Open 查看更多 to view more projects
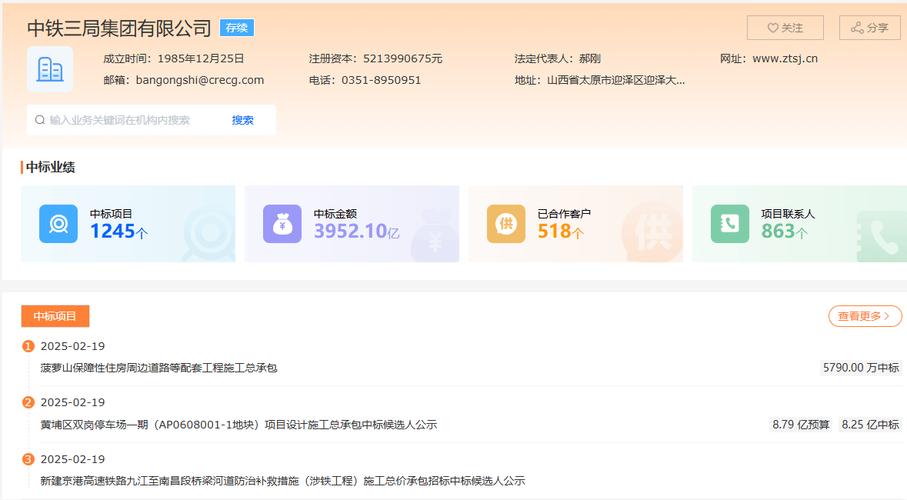The image size is (907, 500). coord(865,316)
